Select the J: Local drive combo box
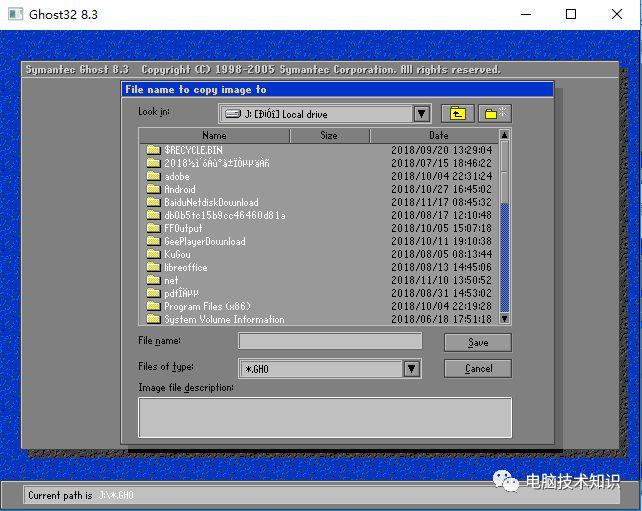 [x=325, y=114]
